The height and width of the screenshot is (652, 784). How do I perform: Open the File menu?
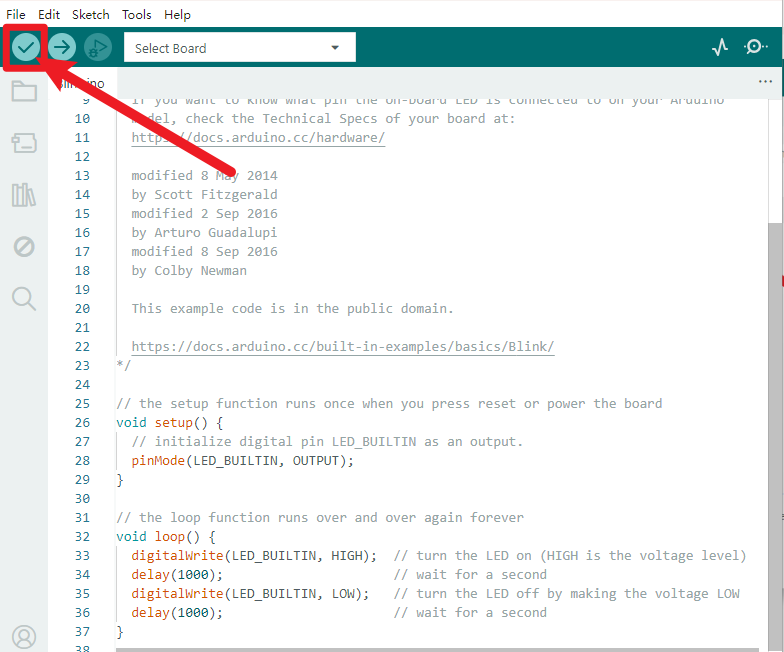pos(16,14)
